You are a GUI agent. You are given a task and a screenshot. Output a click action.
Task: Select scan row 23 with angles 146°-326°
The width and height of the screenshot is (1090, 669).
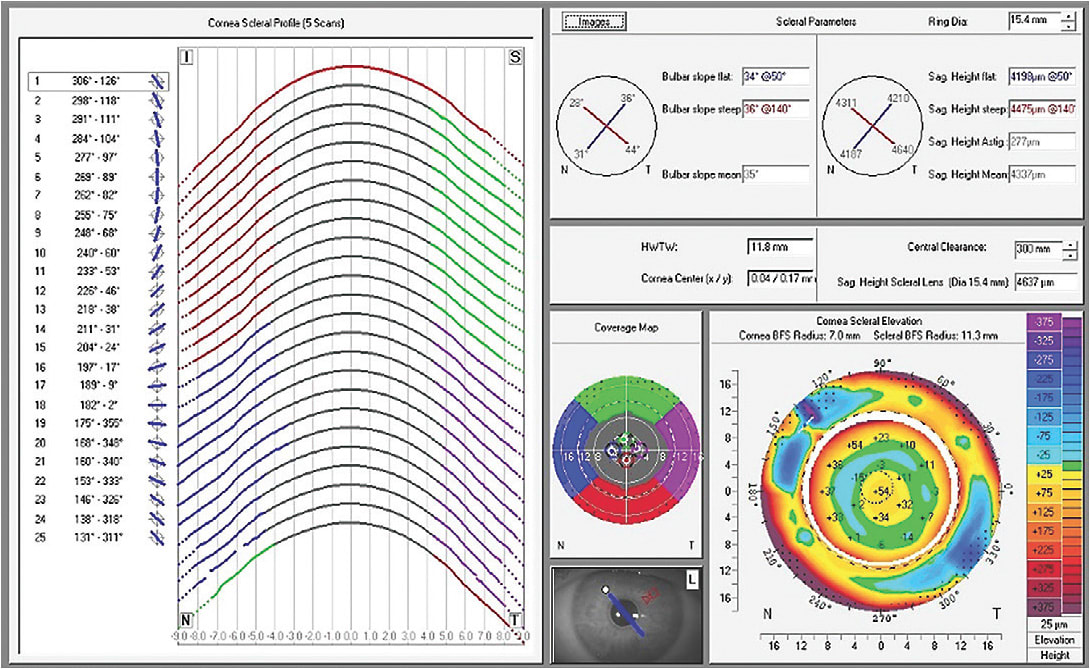[x=98, y=499]
